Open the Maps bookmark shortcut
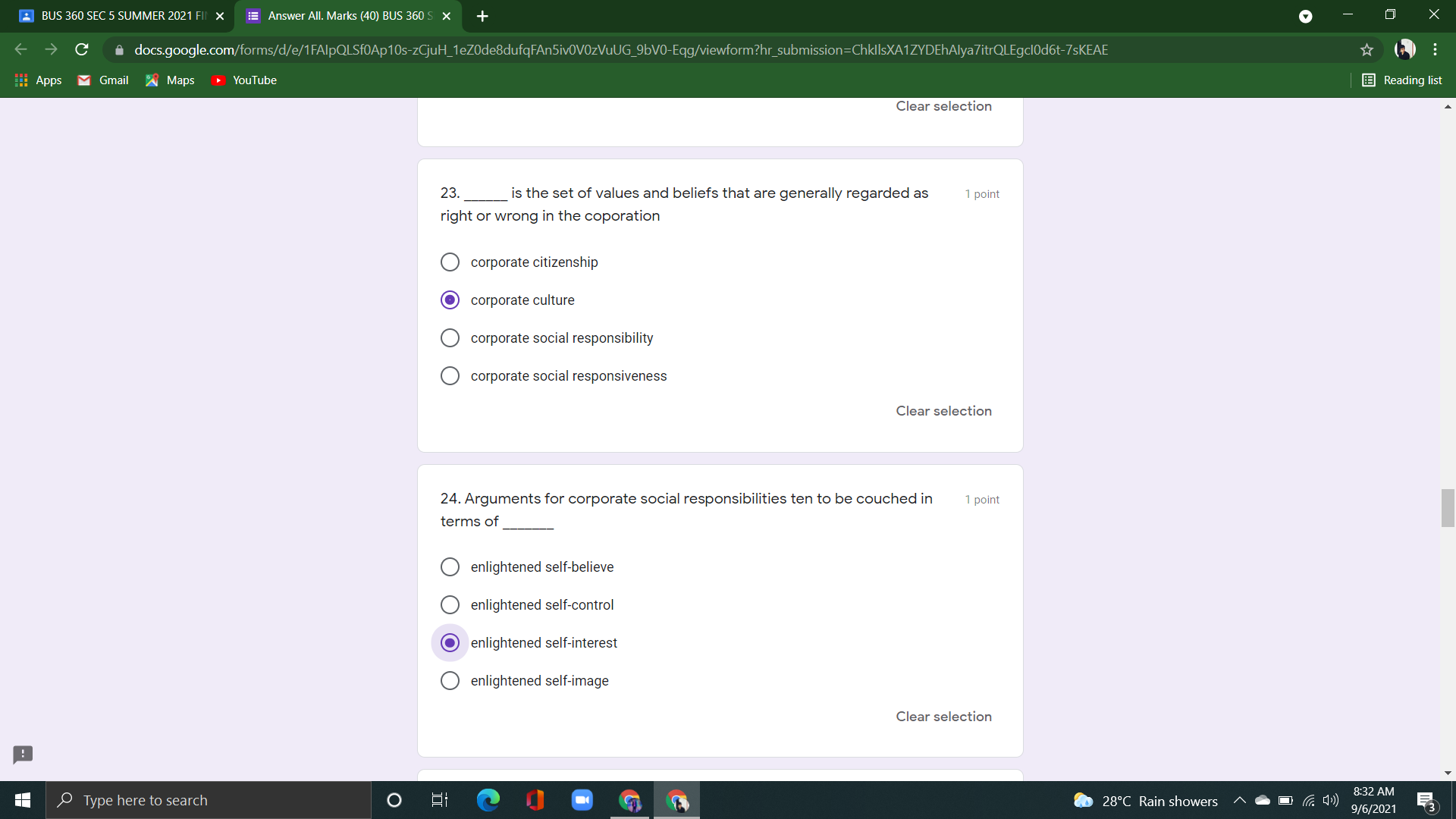Image resolution: width=1456 pixels, height=819 pixels. point(169,80)
